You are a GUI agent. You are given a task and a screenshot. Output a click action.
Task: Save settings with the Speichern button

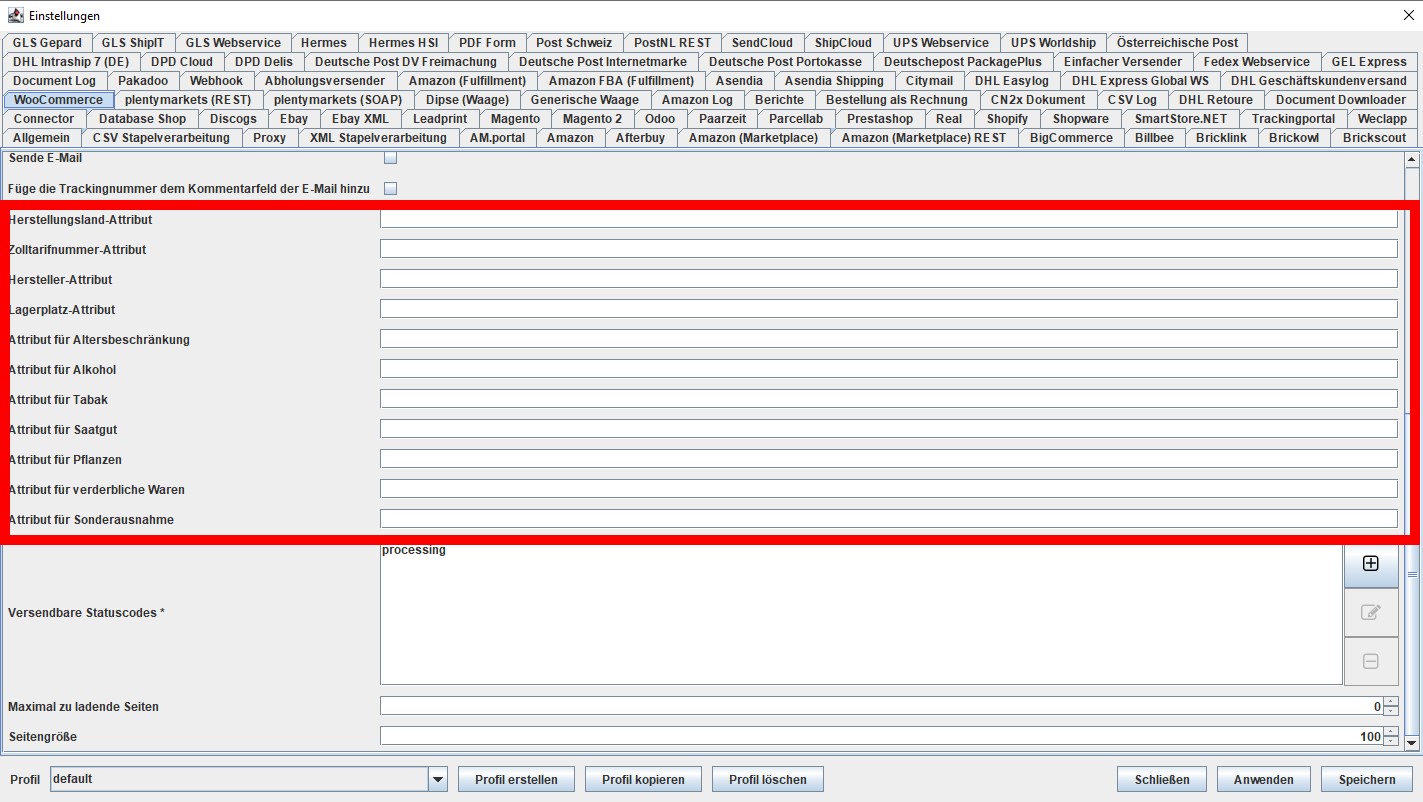1367,780
